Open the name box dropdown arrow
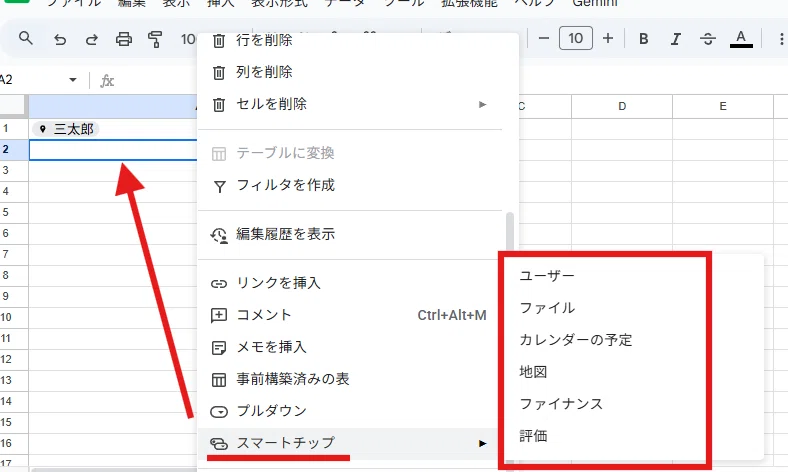 point(73,80)
